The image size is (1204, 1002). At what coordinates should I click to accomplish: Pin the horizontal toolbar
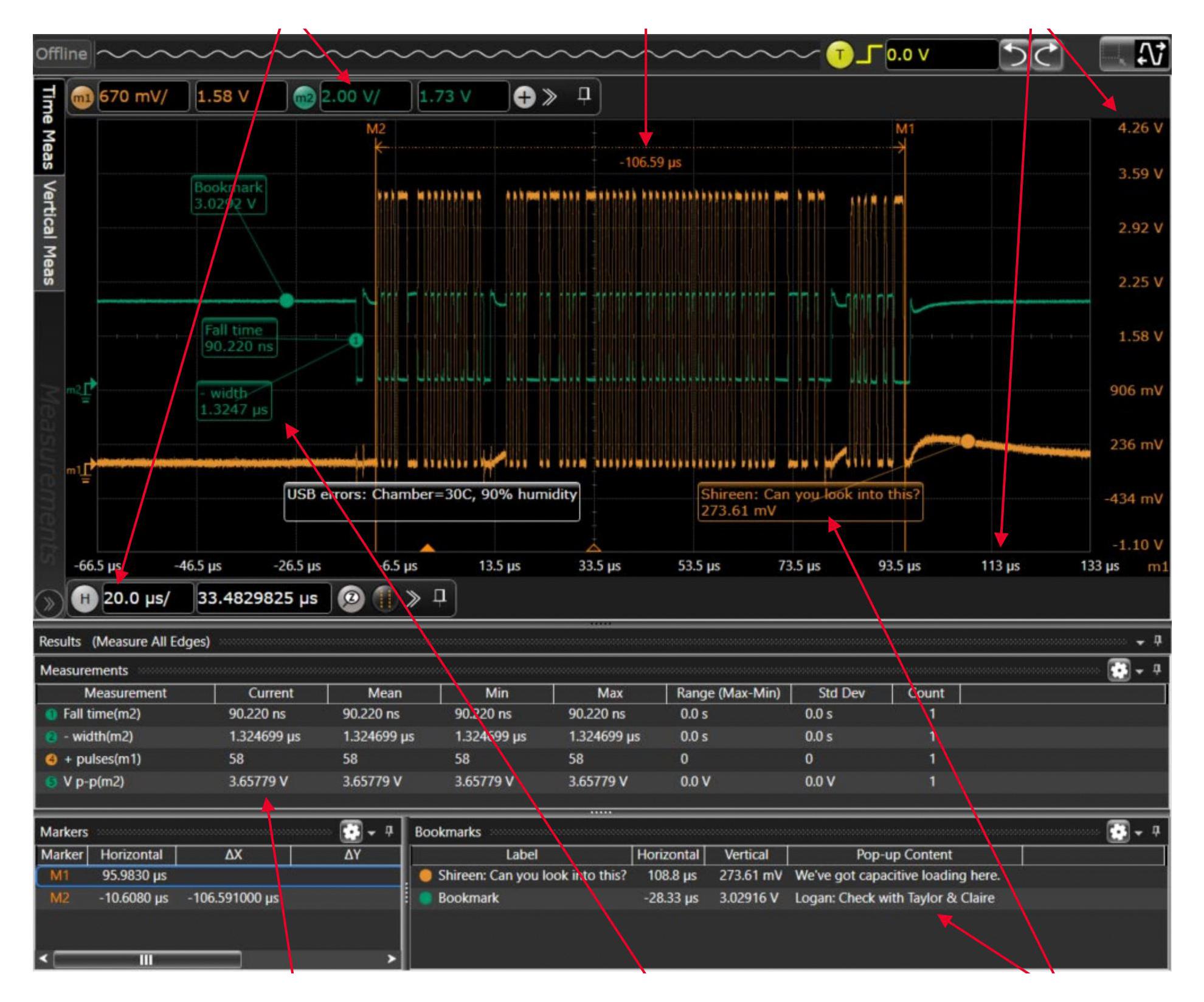tap(440, 597)
